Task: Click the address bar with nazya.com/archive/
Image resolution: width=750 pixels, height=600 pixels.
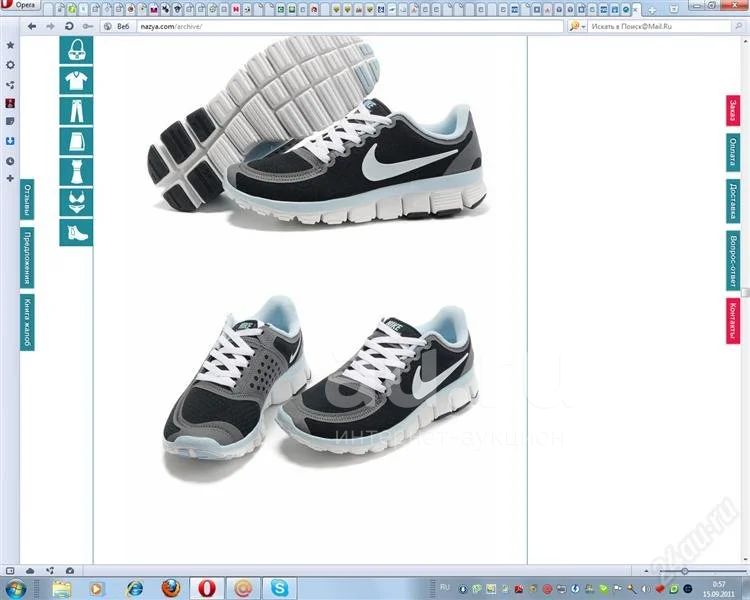Action: coord(349,26)
